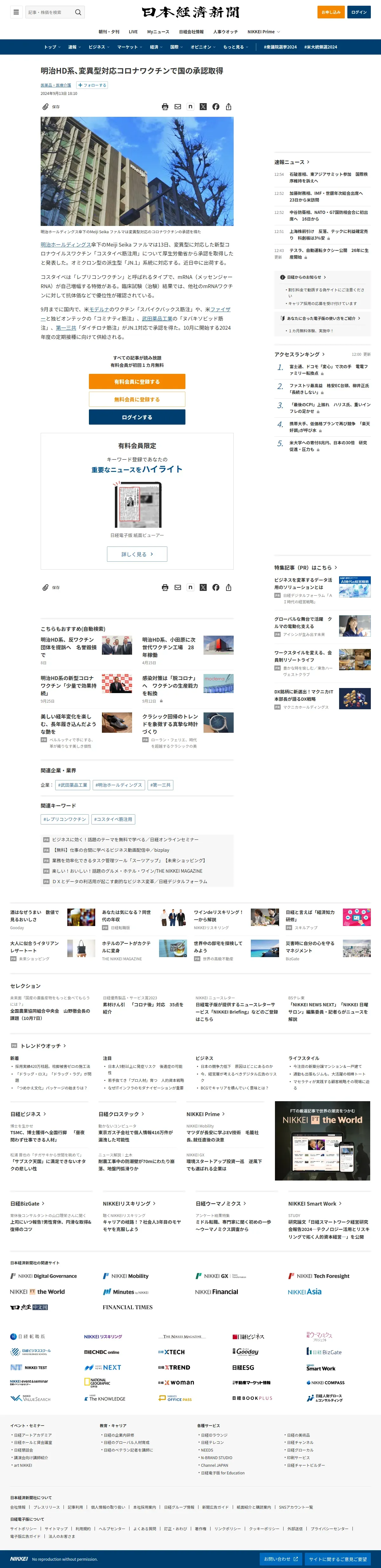Focus the 記事・株価を検索 search field
Viewport: 381px width, 1568px height.
50,12
